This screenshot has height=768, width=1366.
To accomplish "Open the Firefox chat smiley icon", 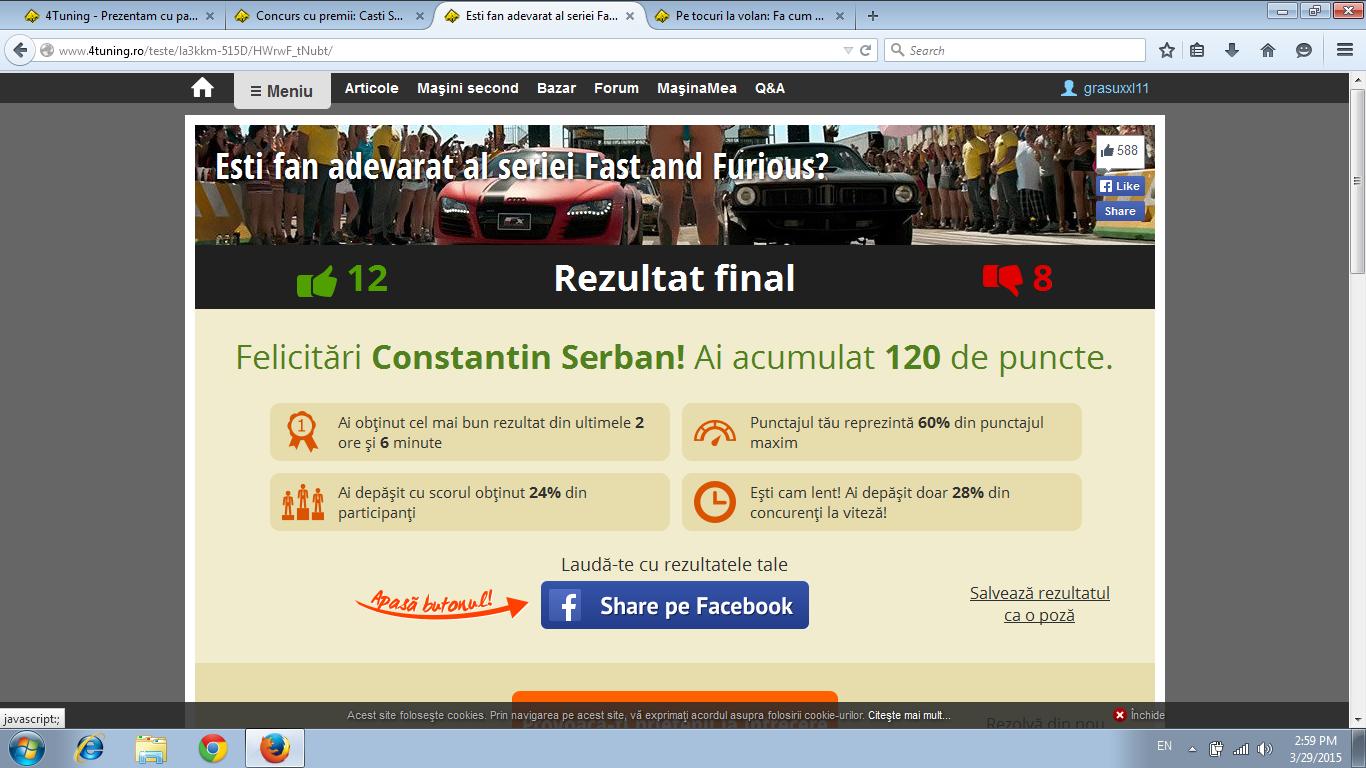I will [x=1303, y=50].
